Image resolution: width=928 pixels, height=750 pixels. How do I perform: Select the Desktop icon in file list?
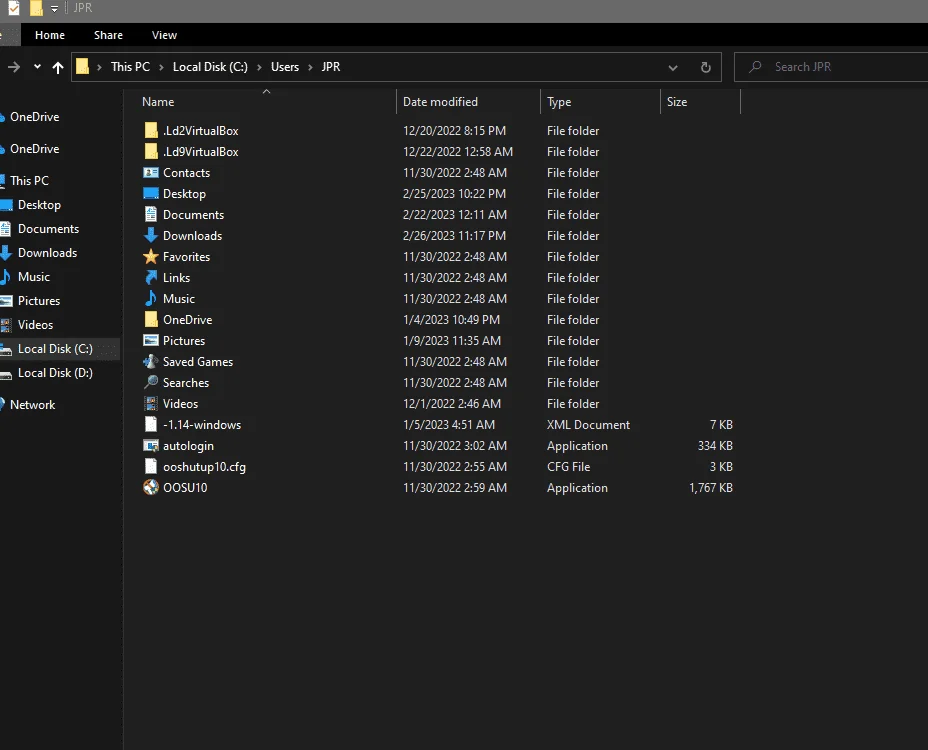pyautogui.click(x=151, y=194)
